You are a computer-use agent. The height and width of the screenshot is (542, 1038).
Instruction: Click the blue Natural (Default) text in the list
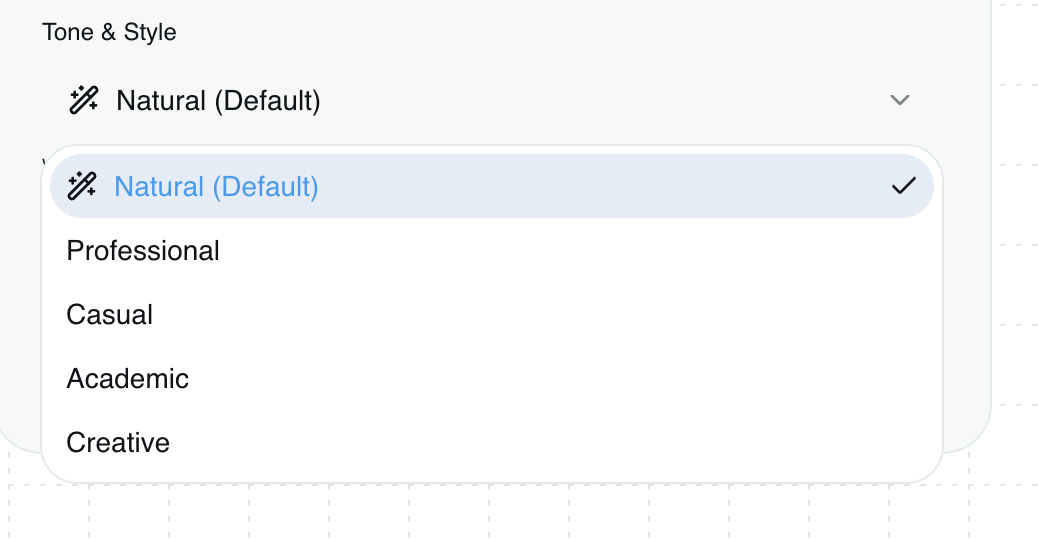pyautogui.click(x=216, y=187)
